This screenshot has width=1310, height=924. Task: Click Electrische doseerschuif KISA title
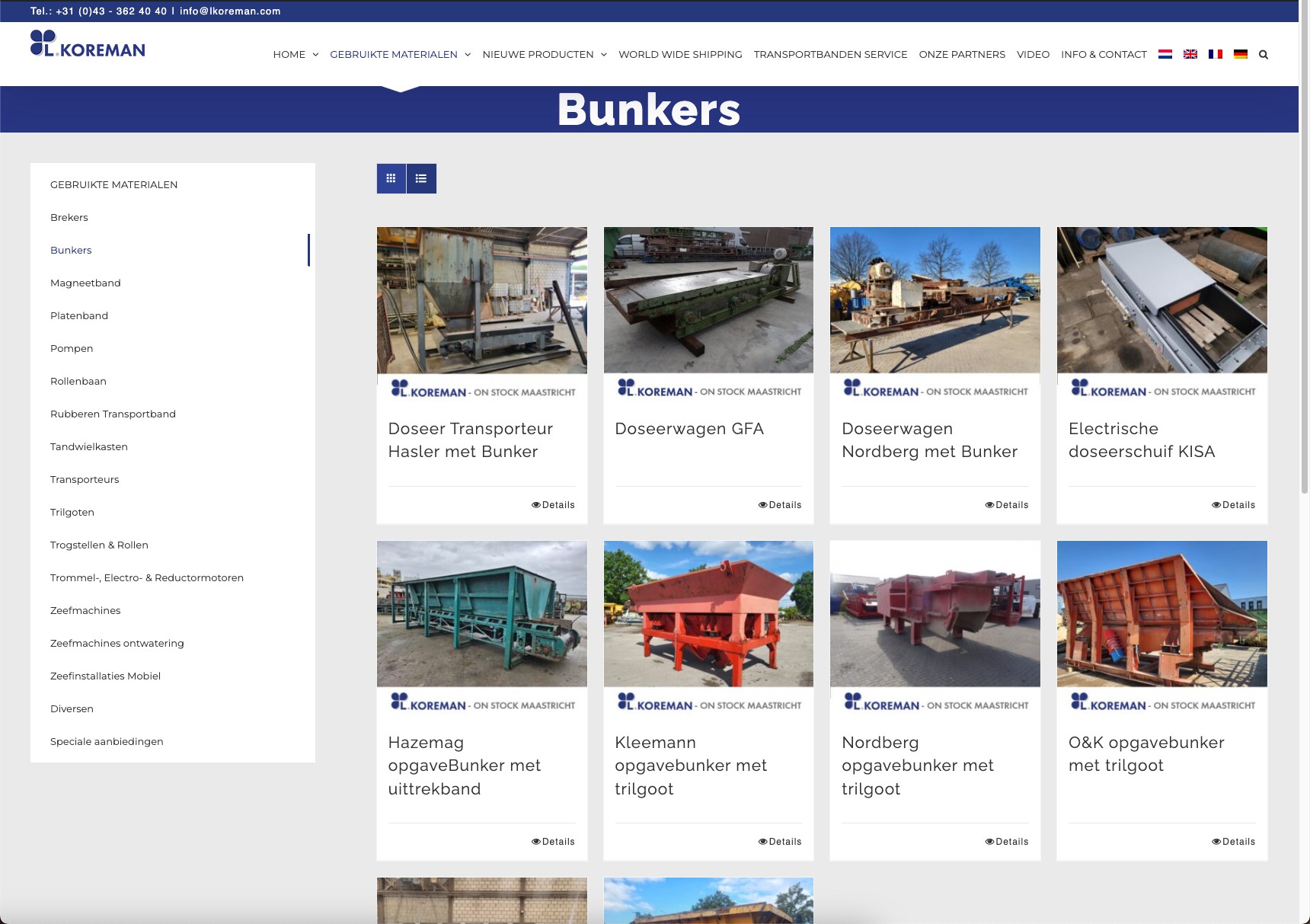pyautogui.click(x=1142, y=440)
